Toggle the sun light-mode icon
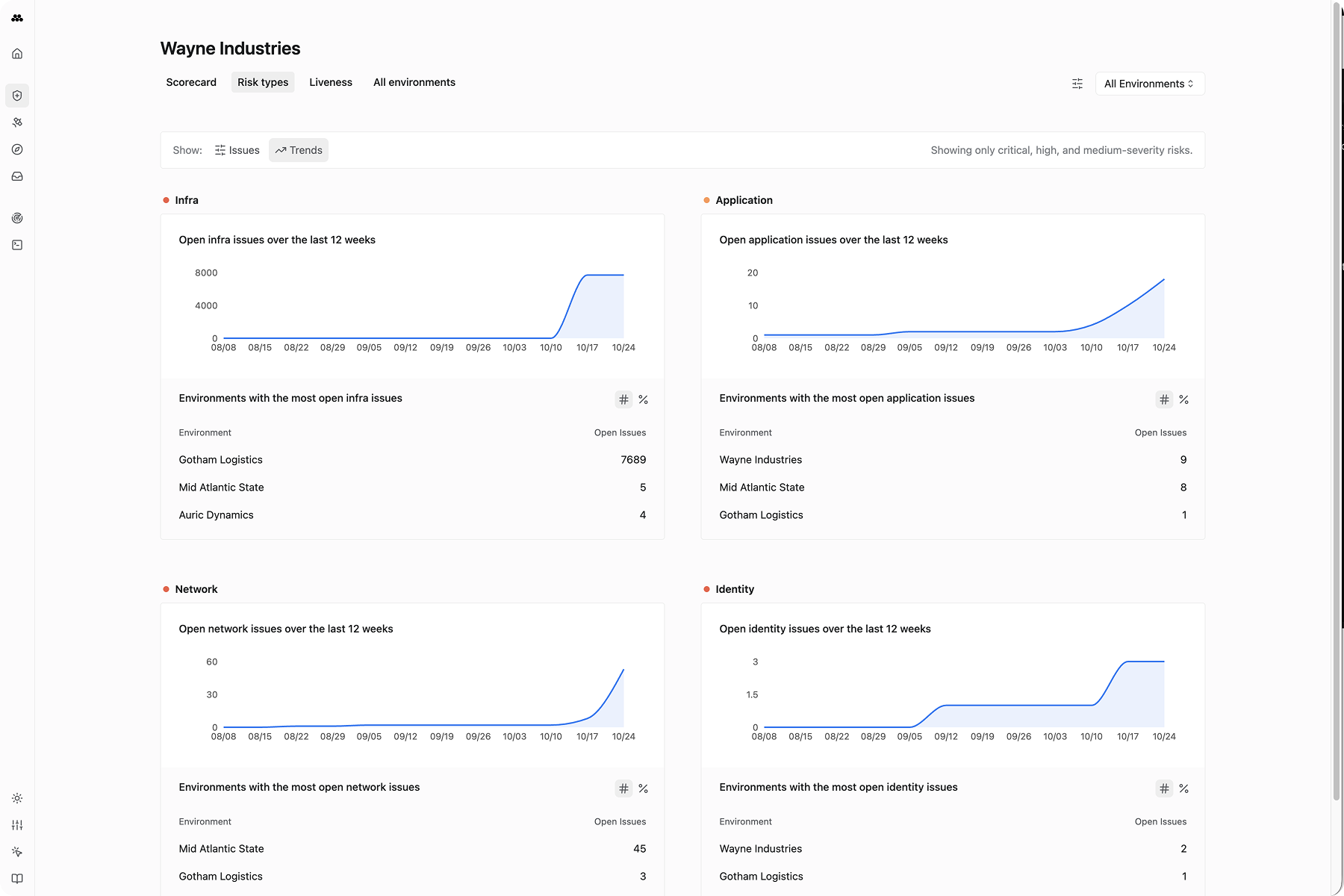This screenshot has height=896, width=1344. point(17,798)
